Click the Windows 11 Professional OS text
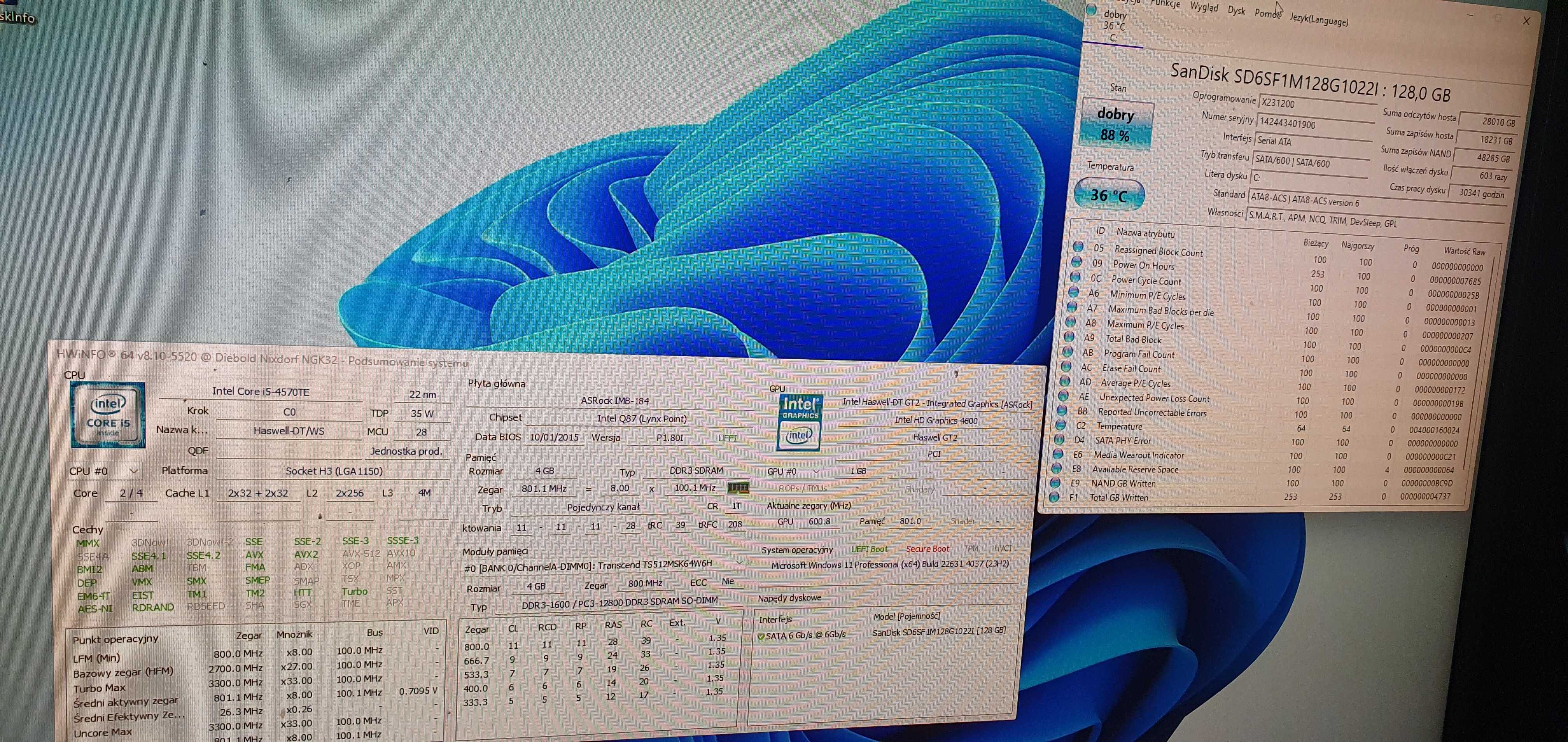The width and height of the screenshot is (1568, 742). click(890, 564)
